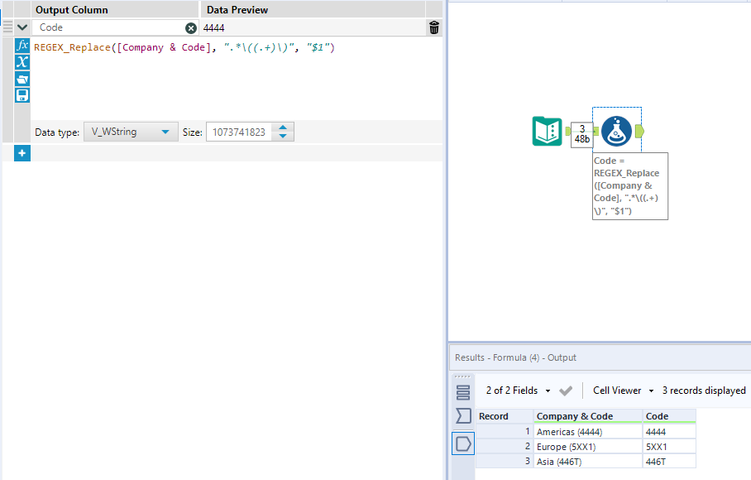Decrease the Size value with down arrow

283,136
